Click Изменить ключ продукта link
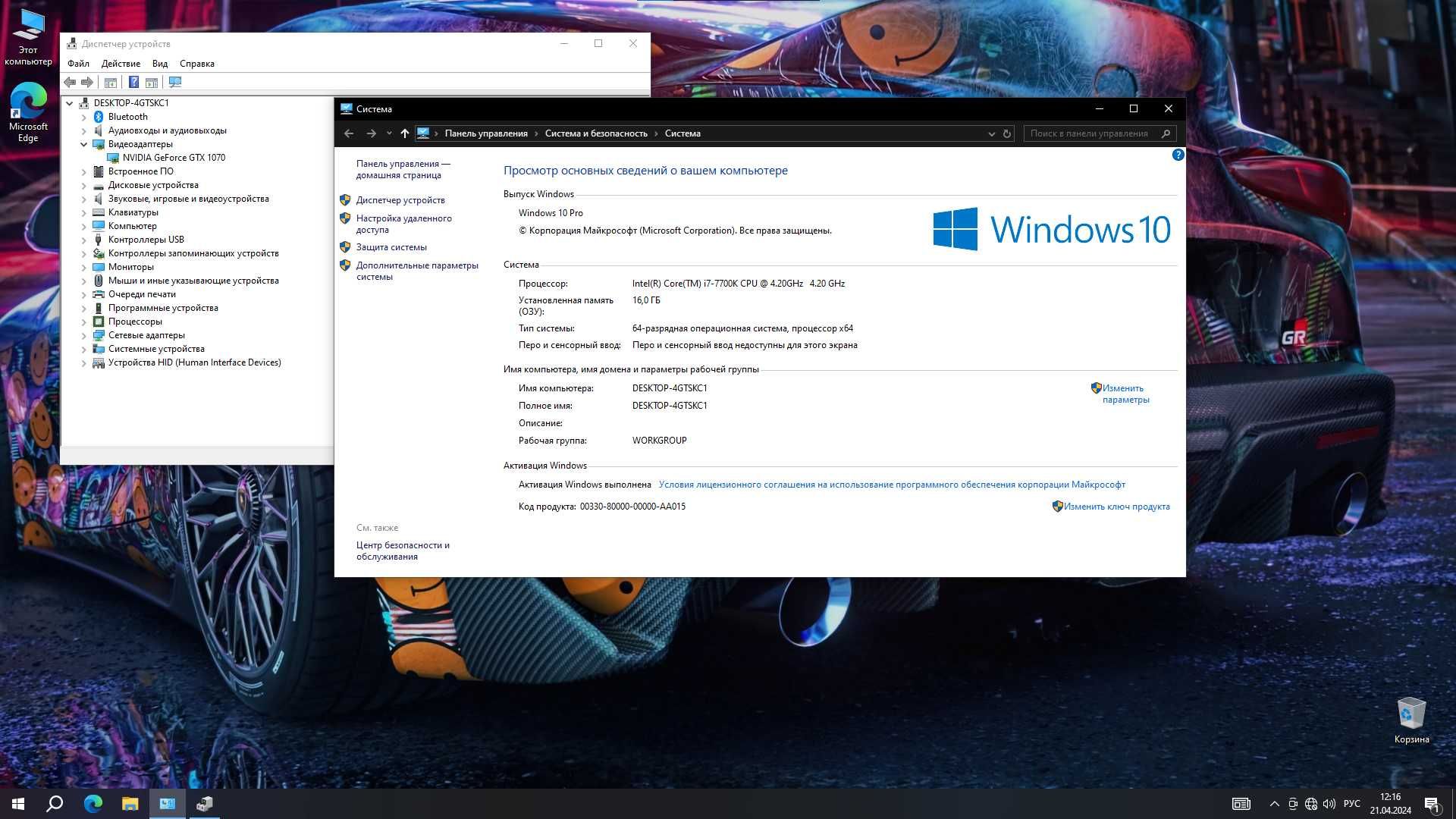 [1116, 507]
